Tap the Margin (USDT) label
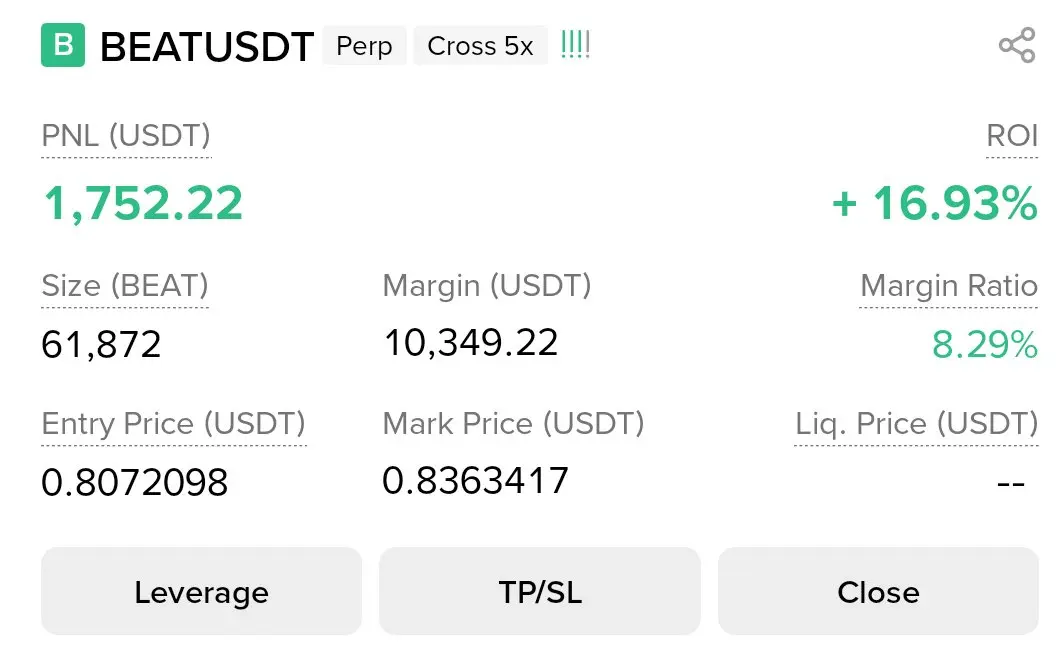 [487, 286]
